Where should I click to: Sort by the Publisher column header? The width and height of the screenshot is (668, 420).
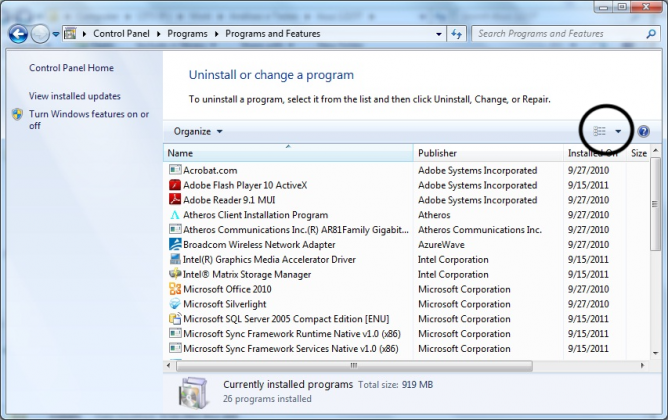488,153
